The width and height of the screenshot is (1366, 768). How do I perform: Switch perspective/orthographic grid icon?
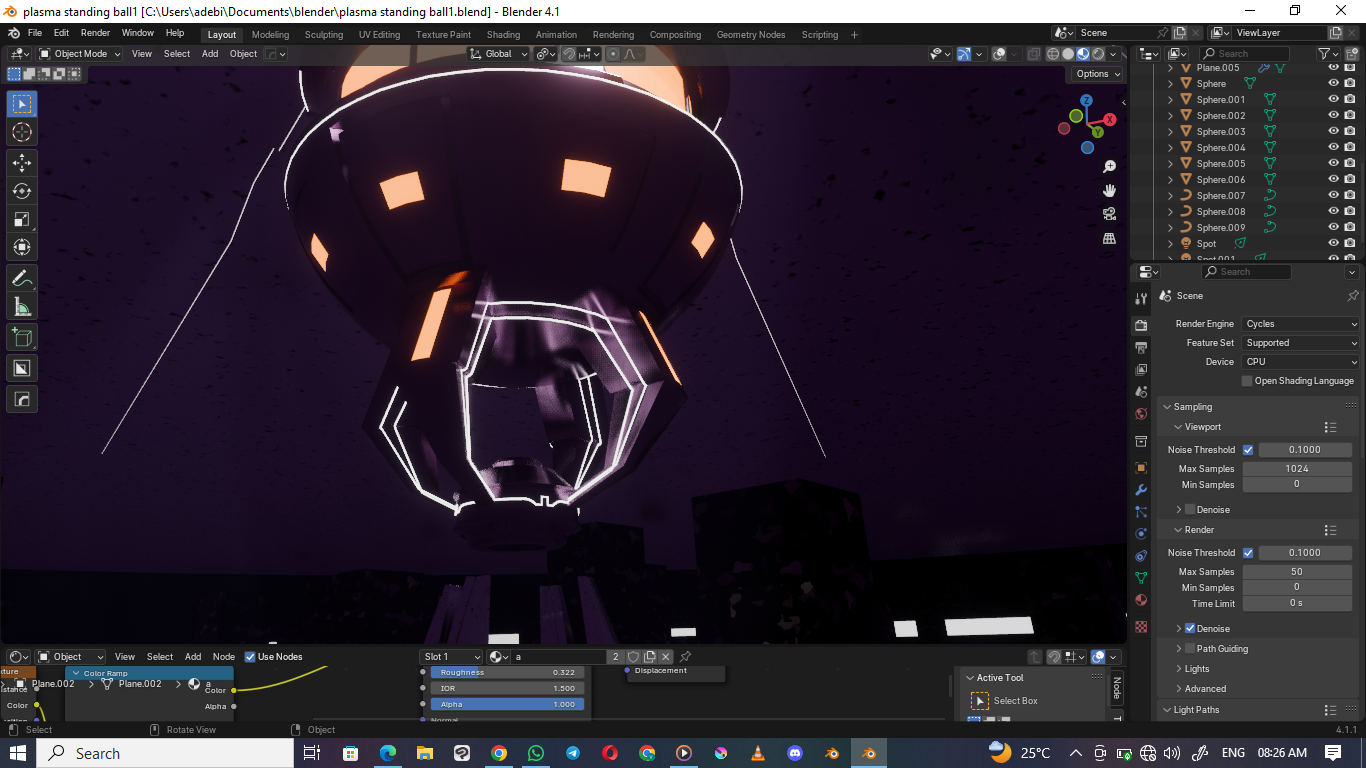pos(1109,238)
